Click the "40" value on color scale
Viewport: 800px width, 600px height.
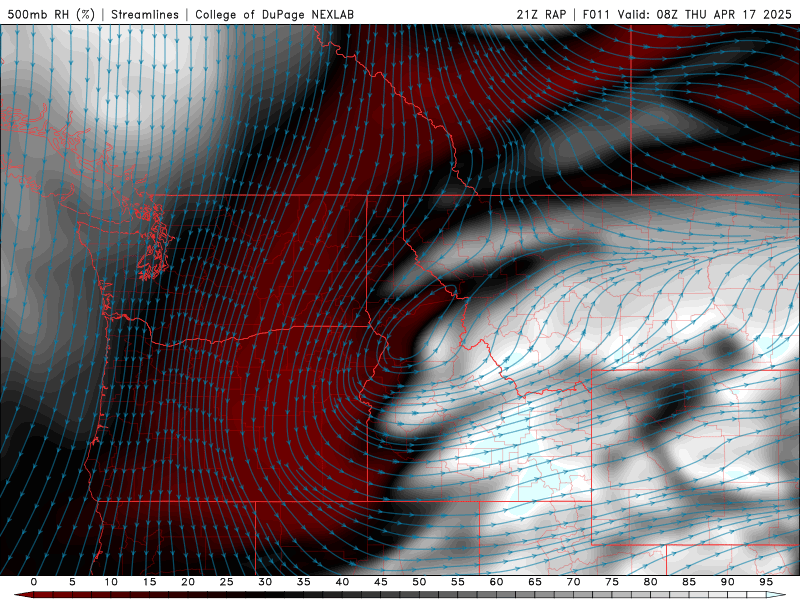342,582
